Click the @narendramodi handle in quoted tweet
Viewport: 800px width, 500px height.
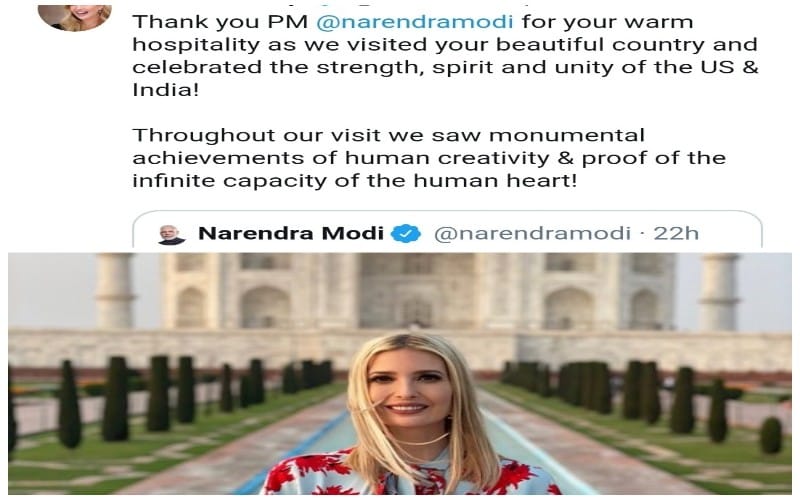tap(532, 234)
